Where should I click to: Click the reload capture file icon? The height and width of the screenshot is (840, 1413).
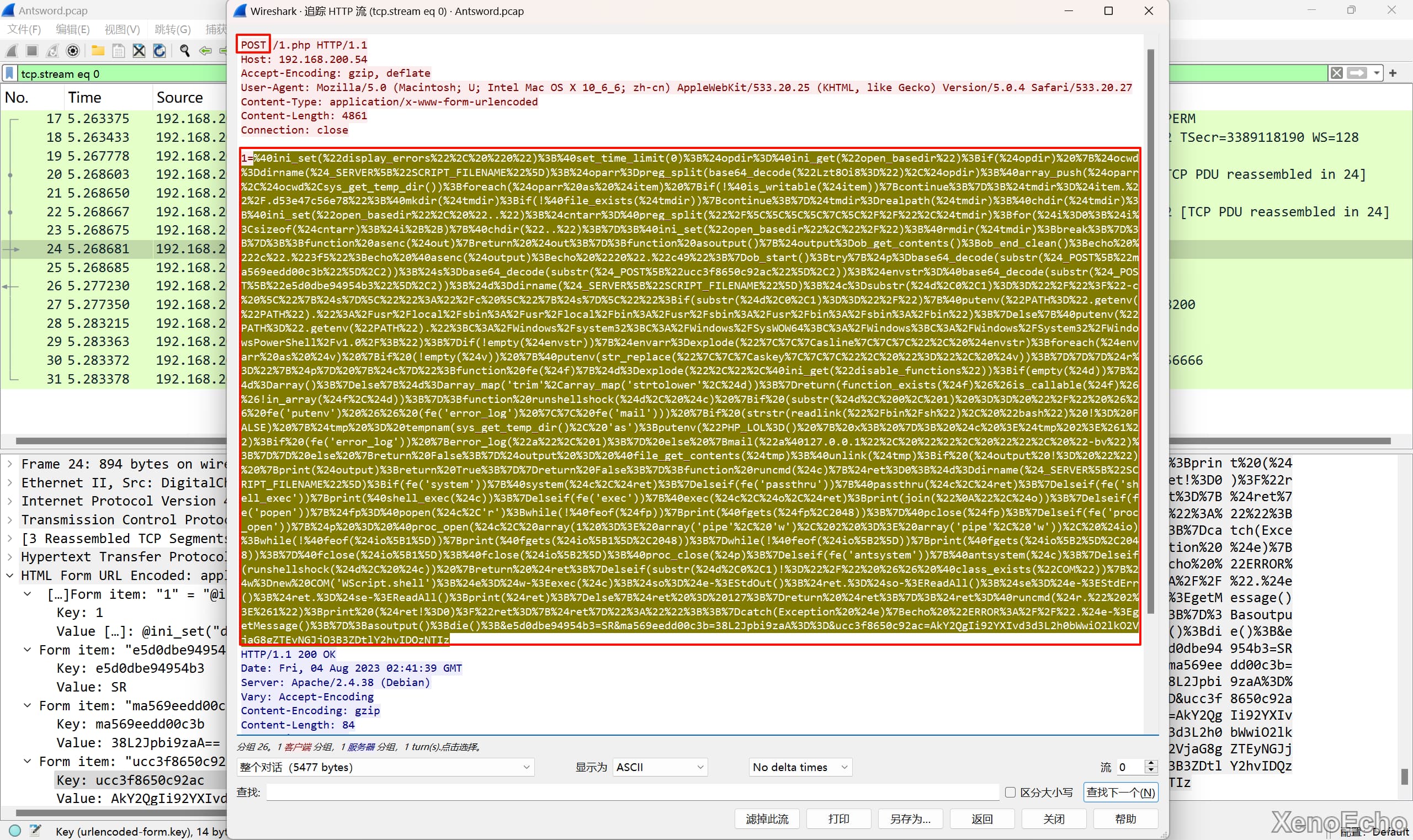[160, 51]
